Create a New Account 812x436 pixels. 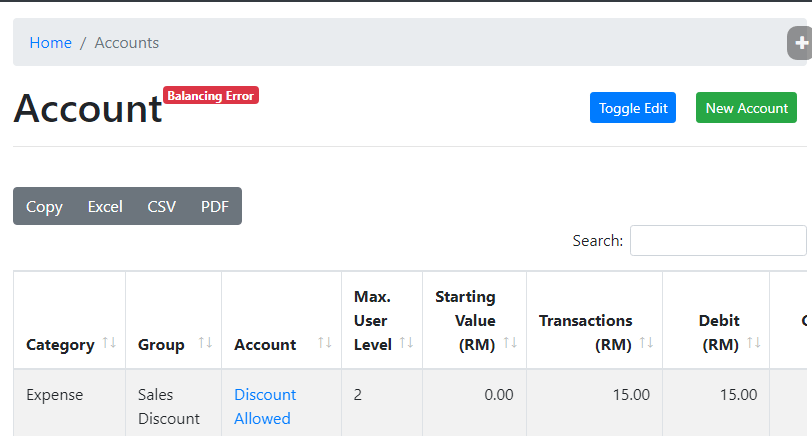(746, 108)
